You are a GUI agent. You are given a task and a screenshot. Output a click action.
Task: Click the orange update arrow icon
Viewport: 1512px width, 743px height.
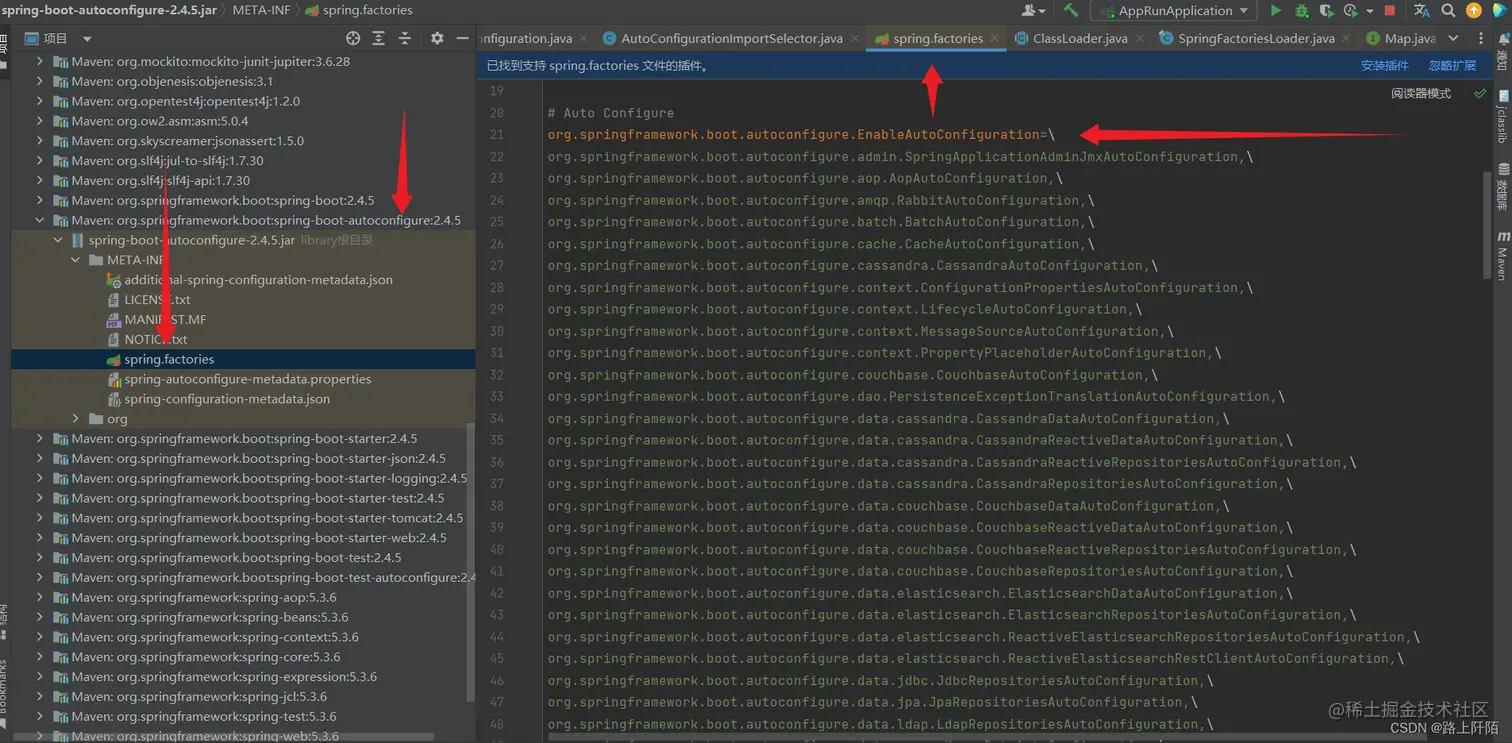1473,10
